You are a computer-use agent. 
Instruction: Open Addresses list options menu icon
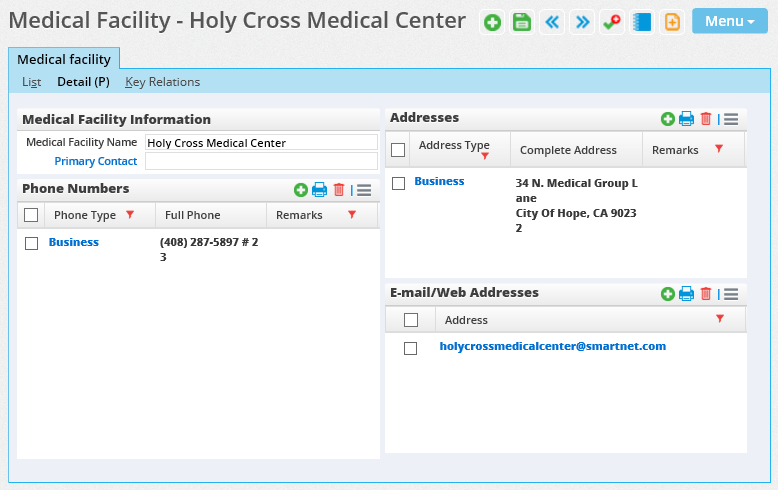731,119
